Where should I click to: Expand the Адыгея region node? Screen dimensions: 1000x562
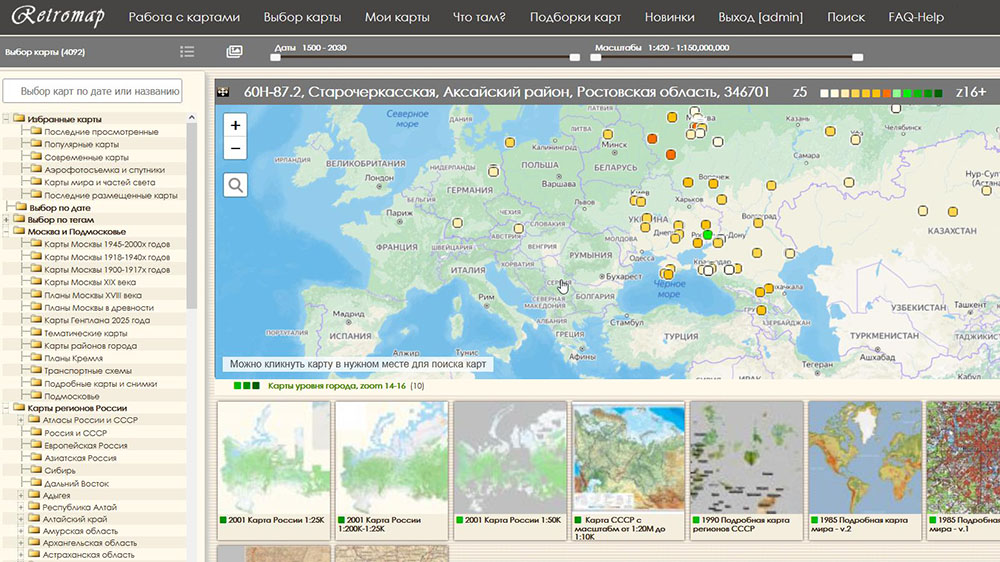pos(22,495)
